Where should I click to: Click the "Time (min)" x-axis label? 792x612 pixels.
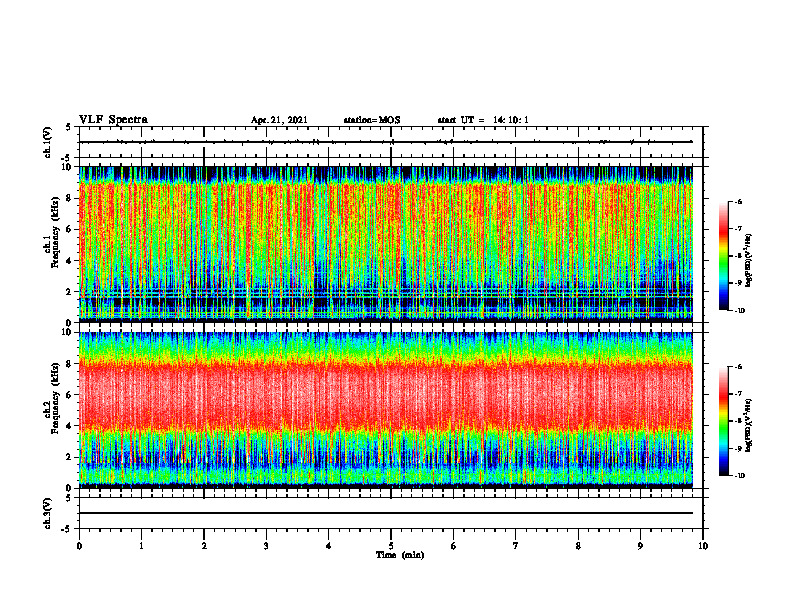(x=400, y=555)
